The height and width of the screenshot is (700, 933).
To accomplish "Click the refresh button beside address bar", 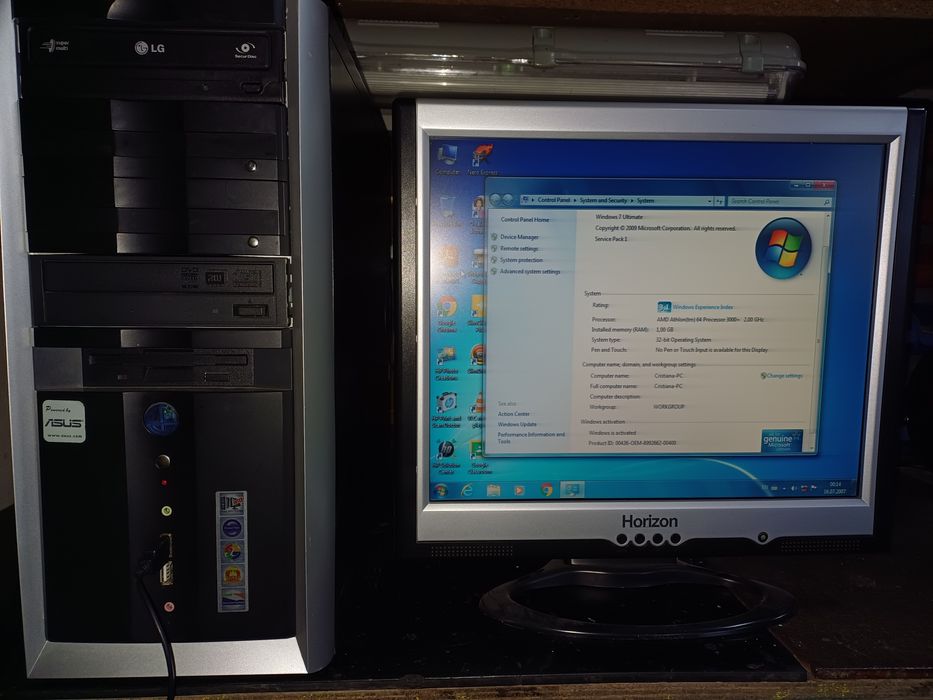I will tap(719, 202).
